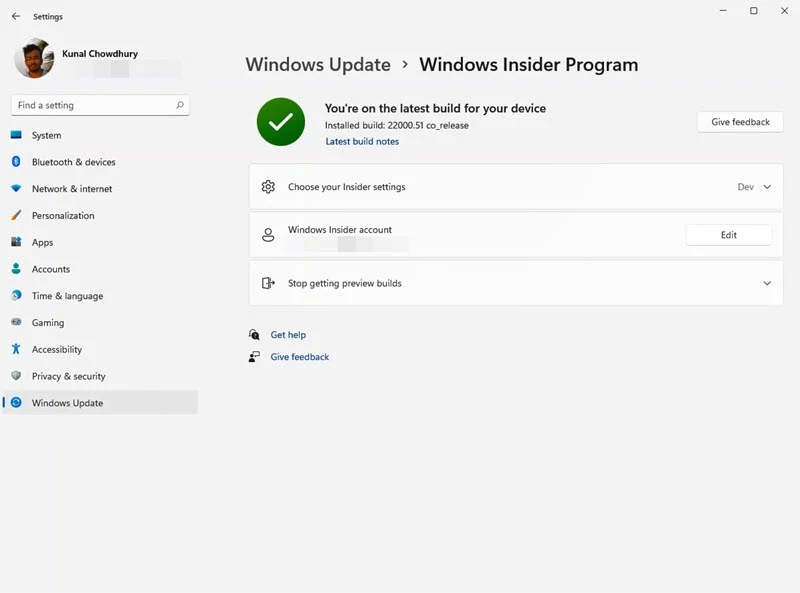800x593 pixels.
Task: Click the feedback person icon at bottom
Action: point(254,357)
